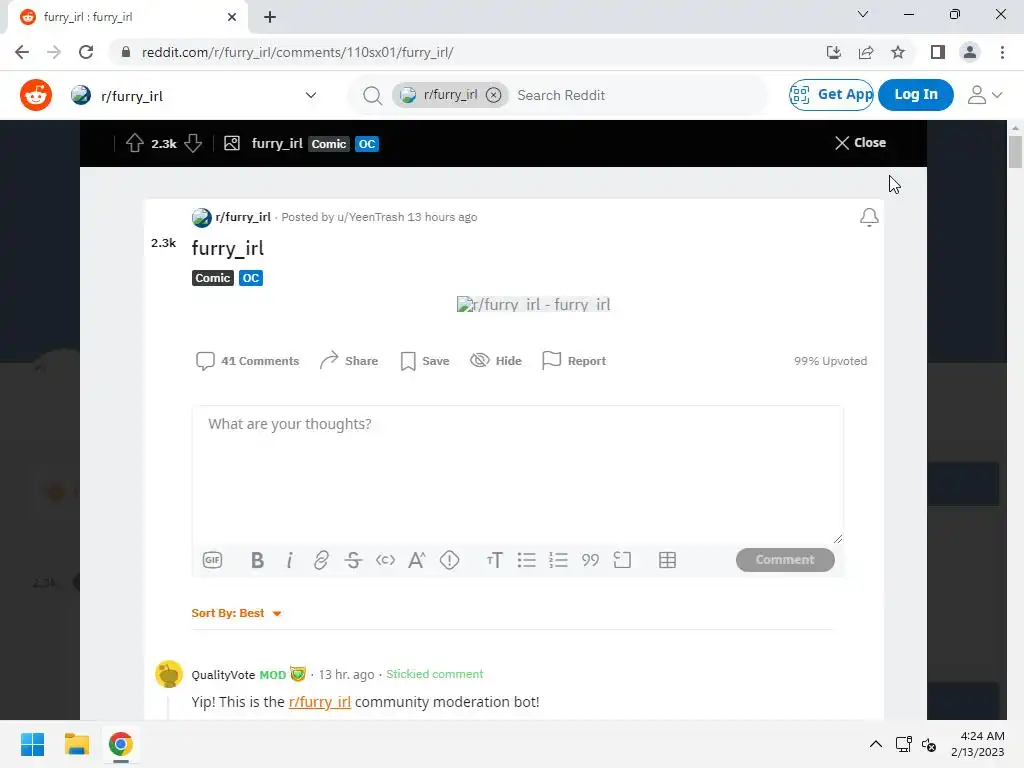Report this post
1024x768 pixels.
tap(574, 361)
